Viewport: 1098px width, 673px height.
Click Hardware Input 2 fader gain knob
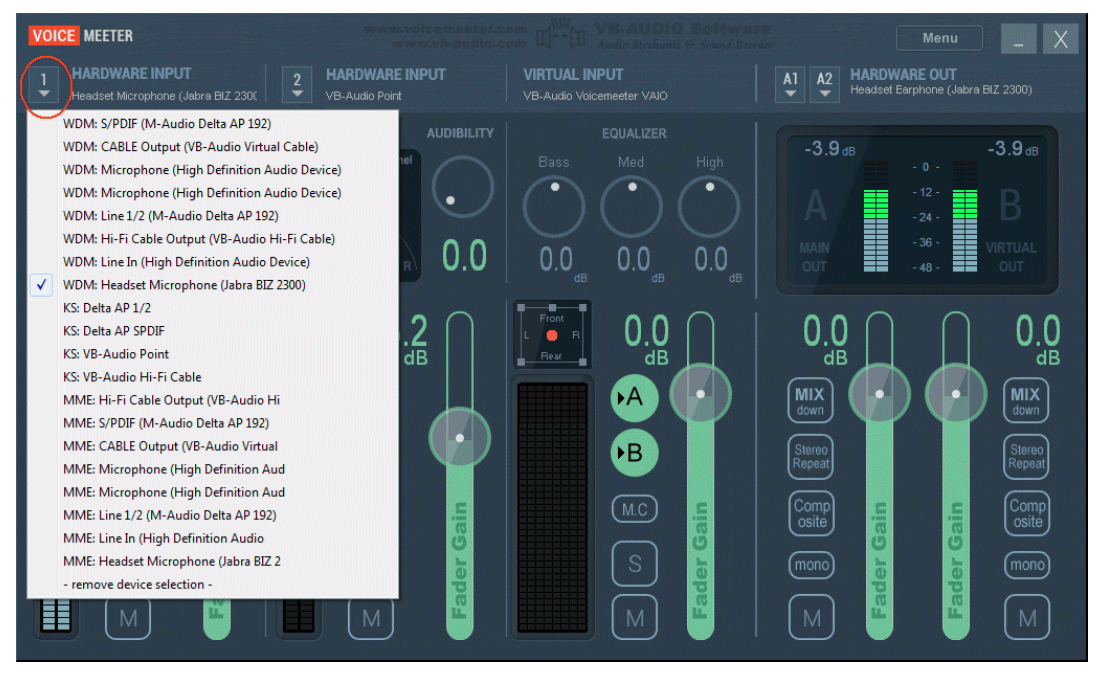pyautogui.click(x=459, y=438)
